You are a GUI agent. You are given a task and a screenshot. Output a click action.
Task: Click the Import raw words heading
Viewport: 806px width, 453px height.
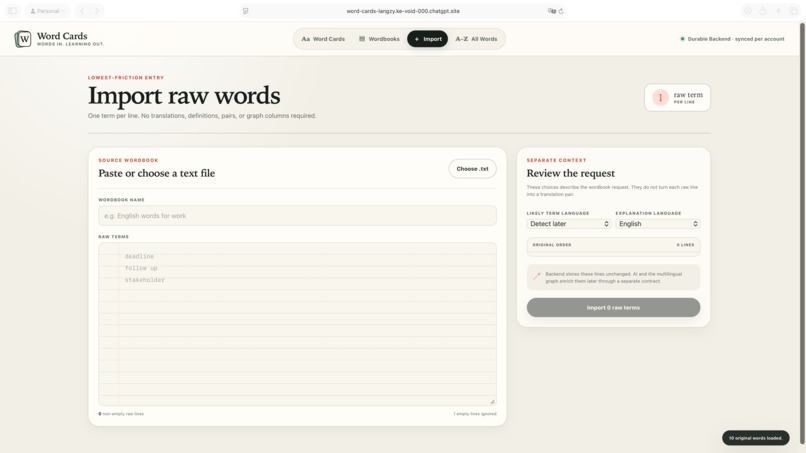coord(184,96)
